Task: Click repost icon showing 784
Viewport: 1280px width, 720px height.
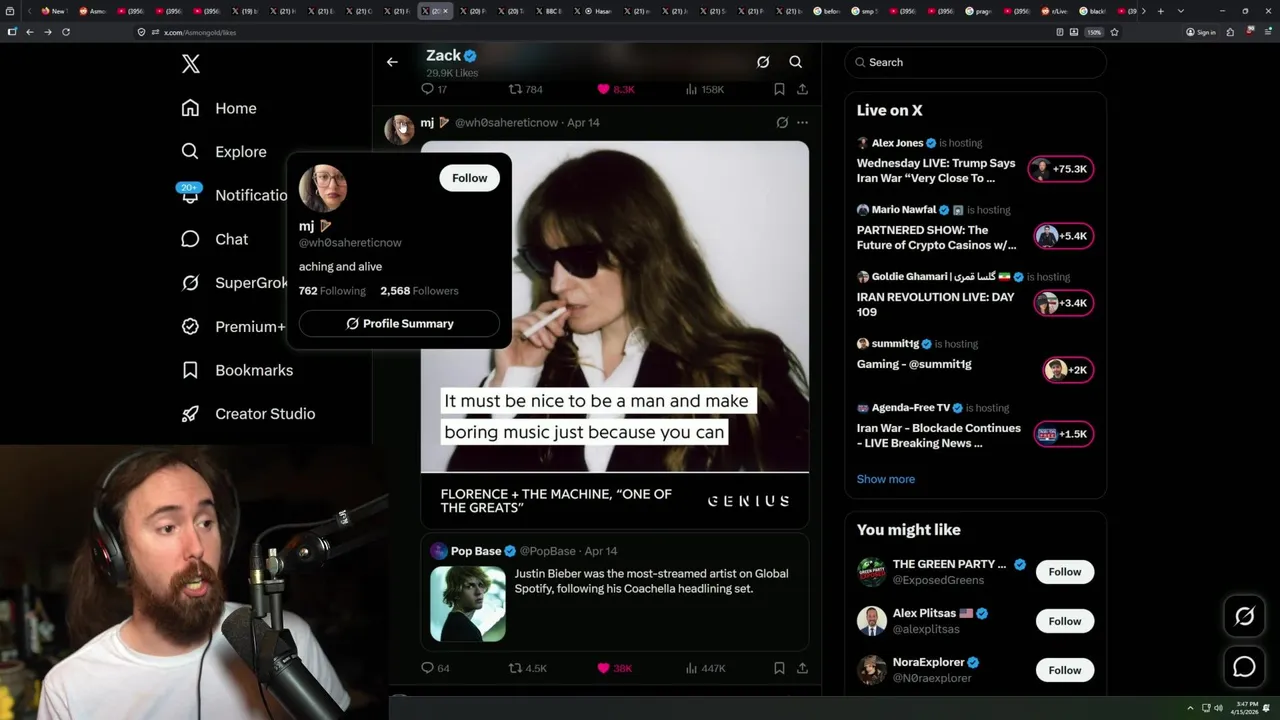Action: [x=516, y=89]
